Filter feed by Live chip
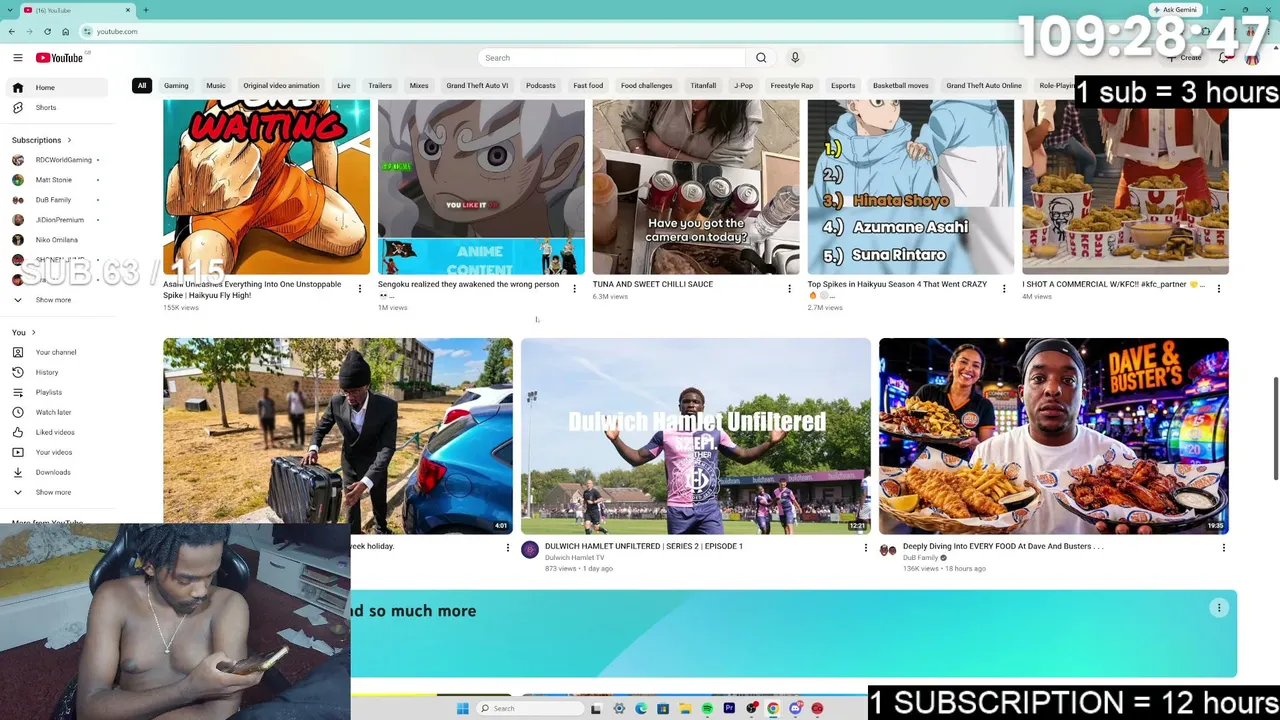The width and height of the screenshot is (1280, 720). tap(344, 86)
